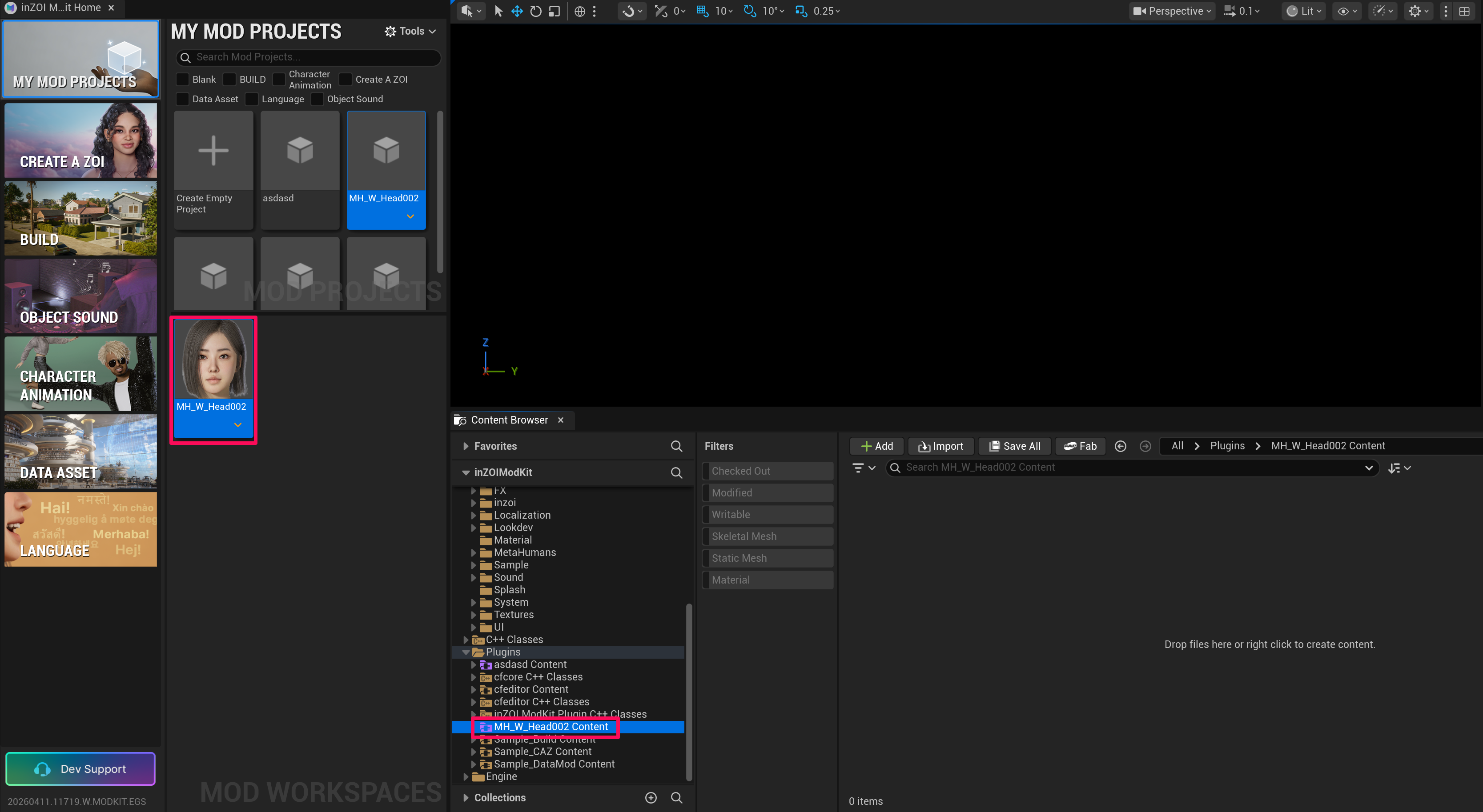
Task: Select the Rotate tool in viewport toolbar
Action: [535, 11]
